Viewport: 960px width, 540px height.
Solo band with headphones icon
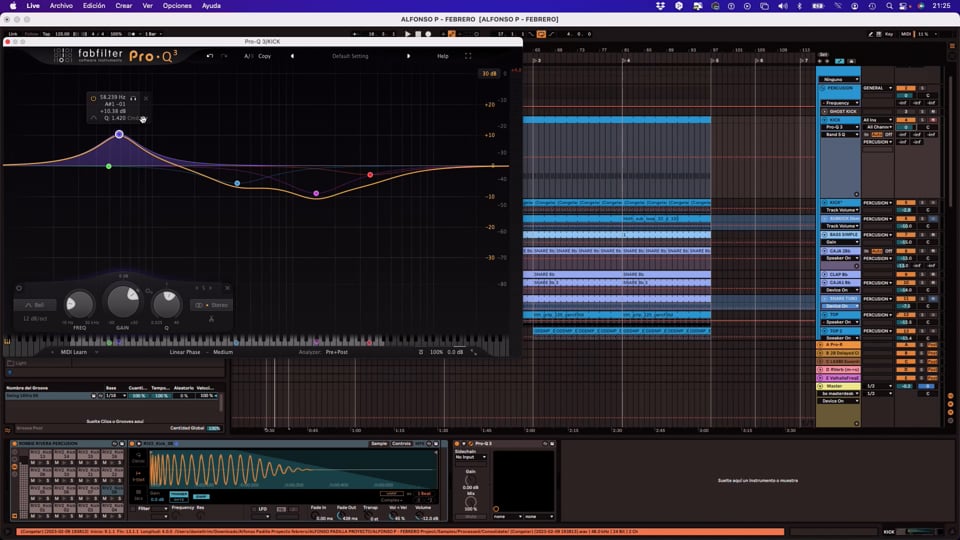133,98
